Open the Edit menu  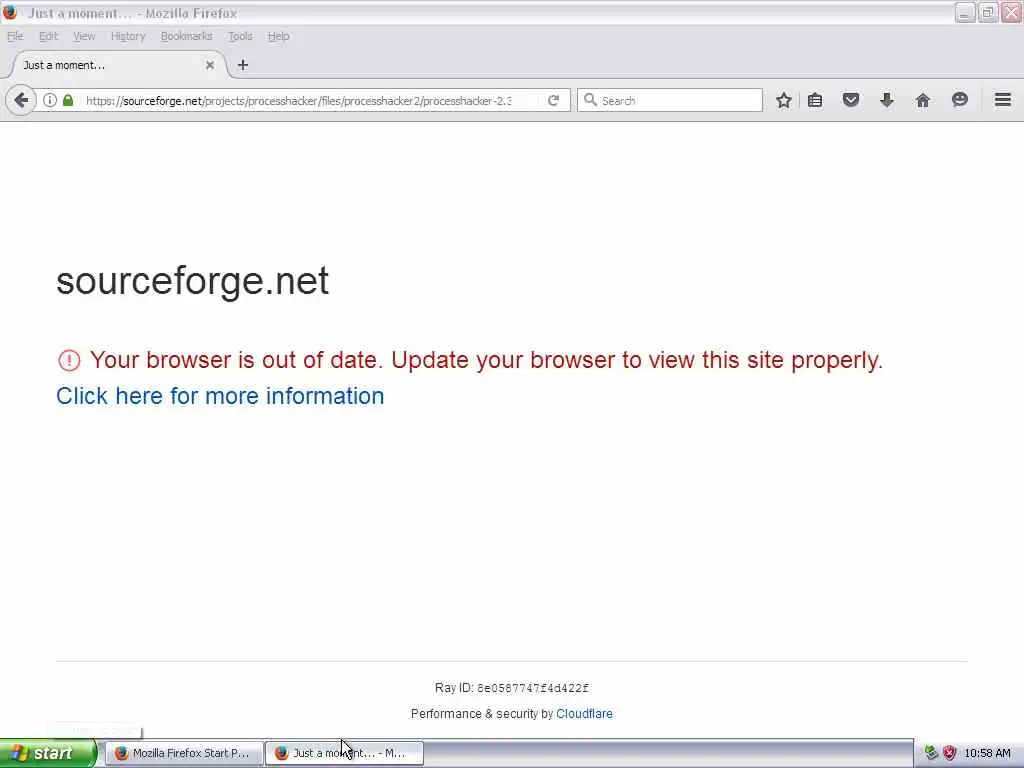(48, 37)
